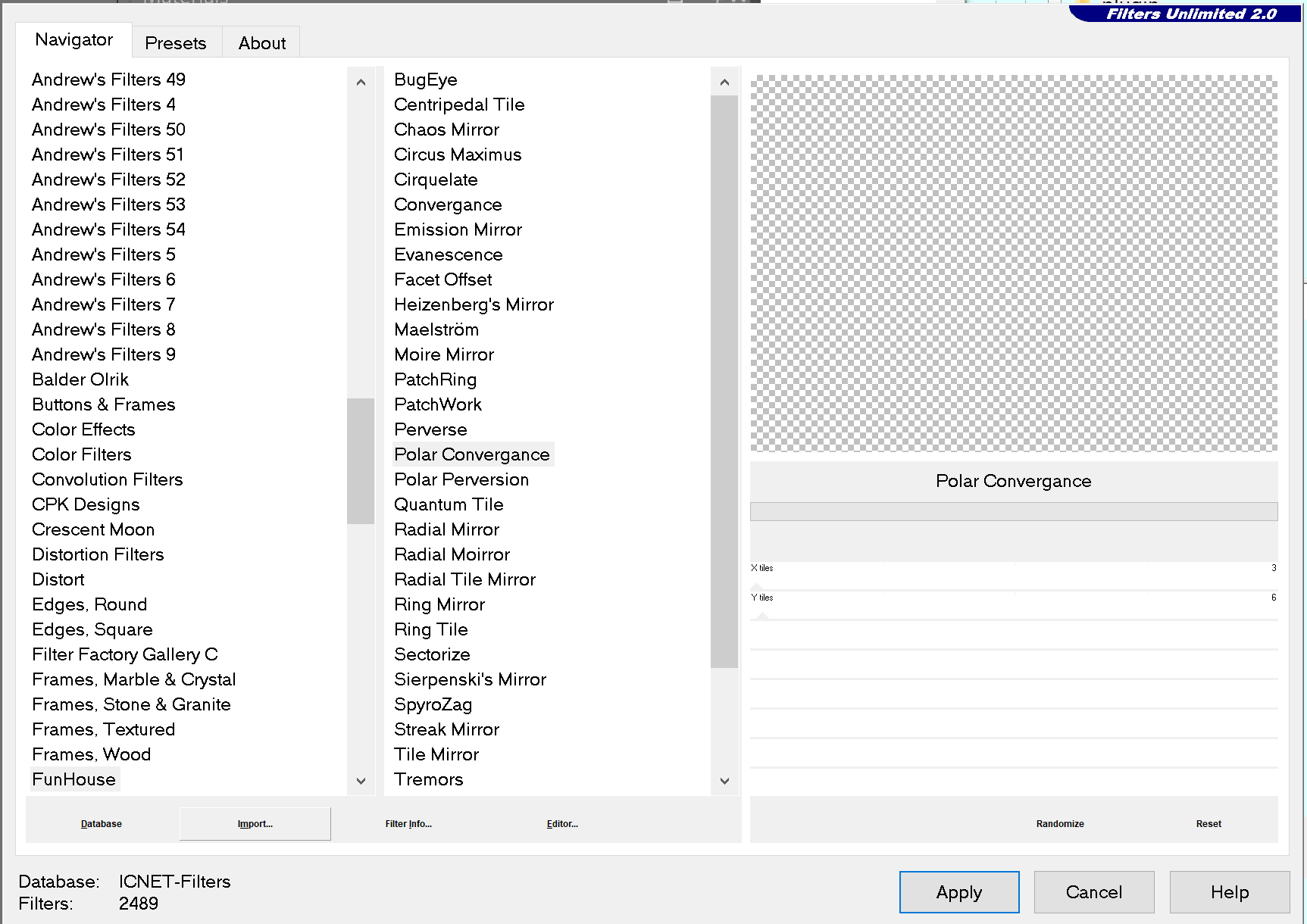Choose the Distortion Filters category
This screenshot has width=1307, height=924.
(98, 554)
